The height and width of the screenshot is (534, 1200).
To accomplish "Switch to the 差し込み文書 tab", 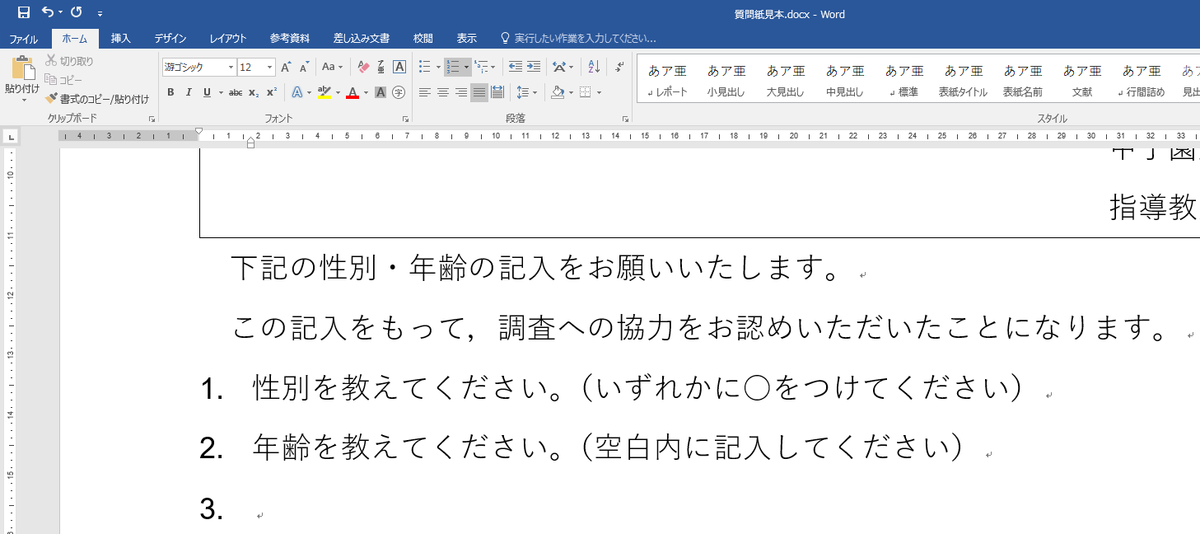I will click(x=361, y=38).
